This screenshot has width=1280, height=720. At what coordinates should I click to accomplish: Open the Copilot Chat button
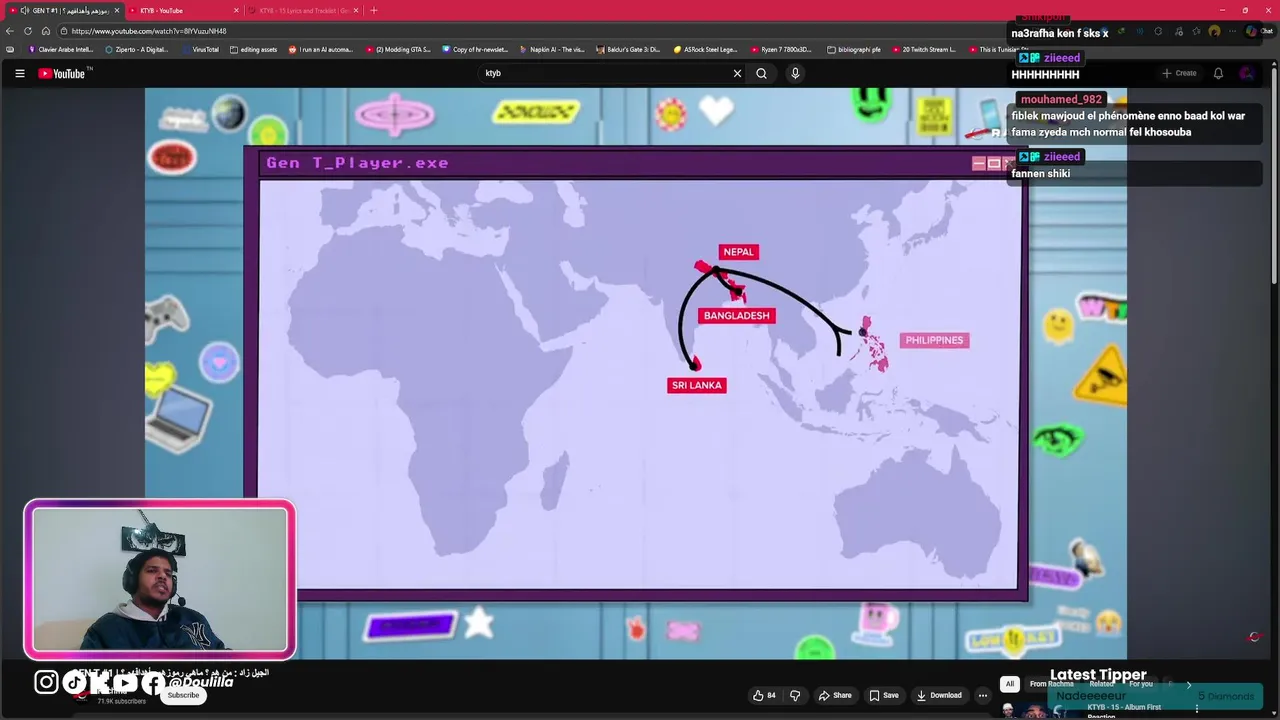[1259, 31]
